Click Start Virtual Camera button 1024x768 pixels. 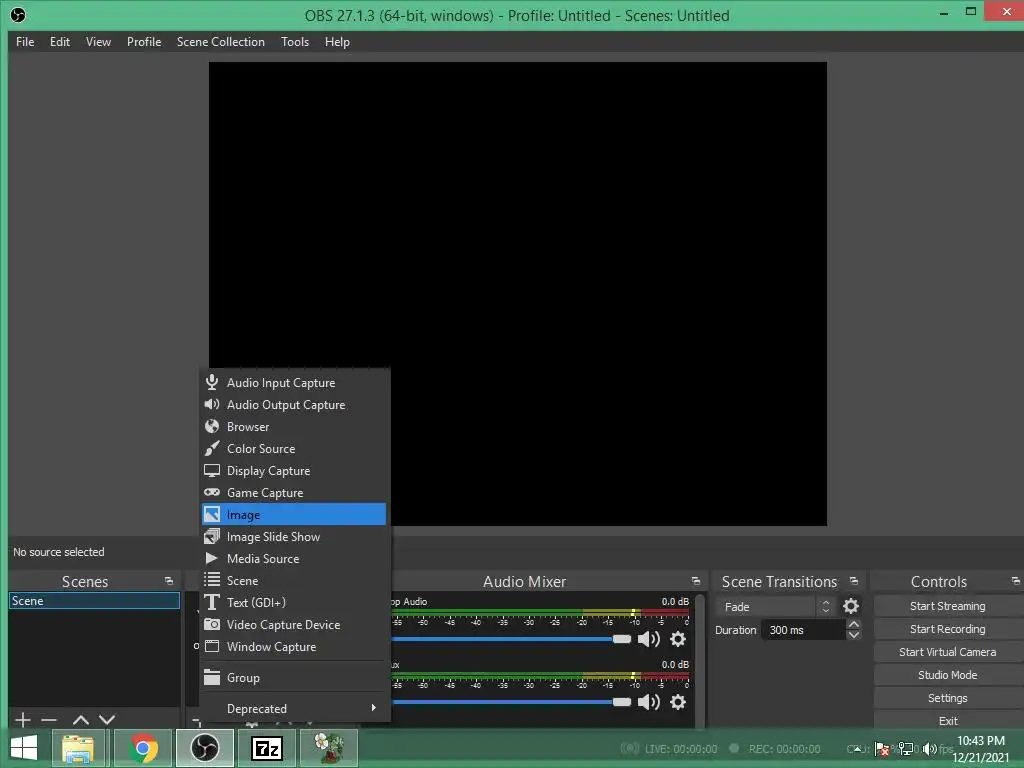[948, 652]
